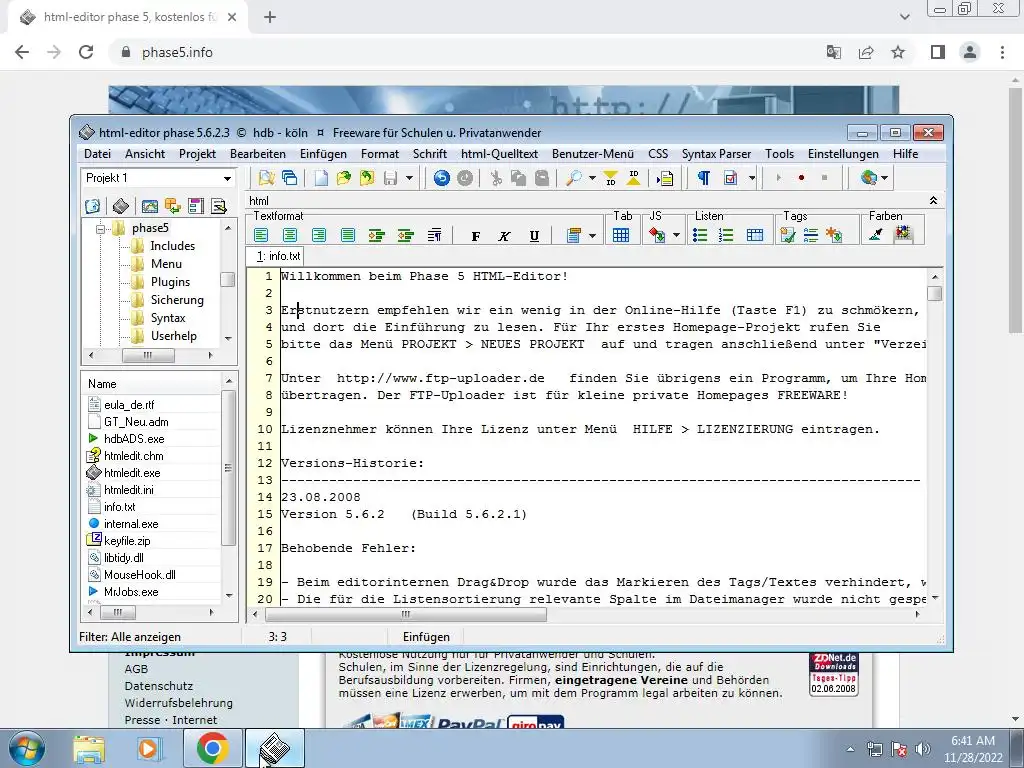Viewport: 1024px width, 768px height.
Task: Click the Widerrufsbelehrung link on webpage
Action: pos(178,703)
